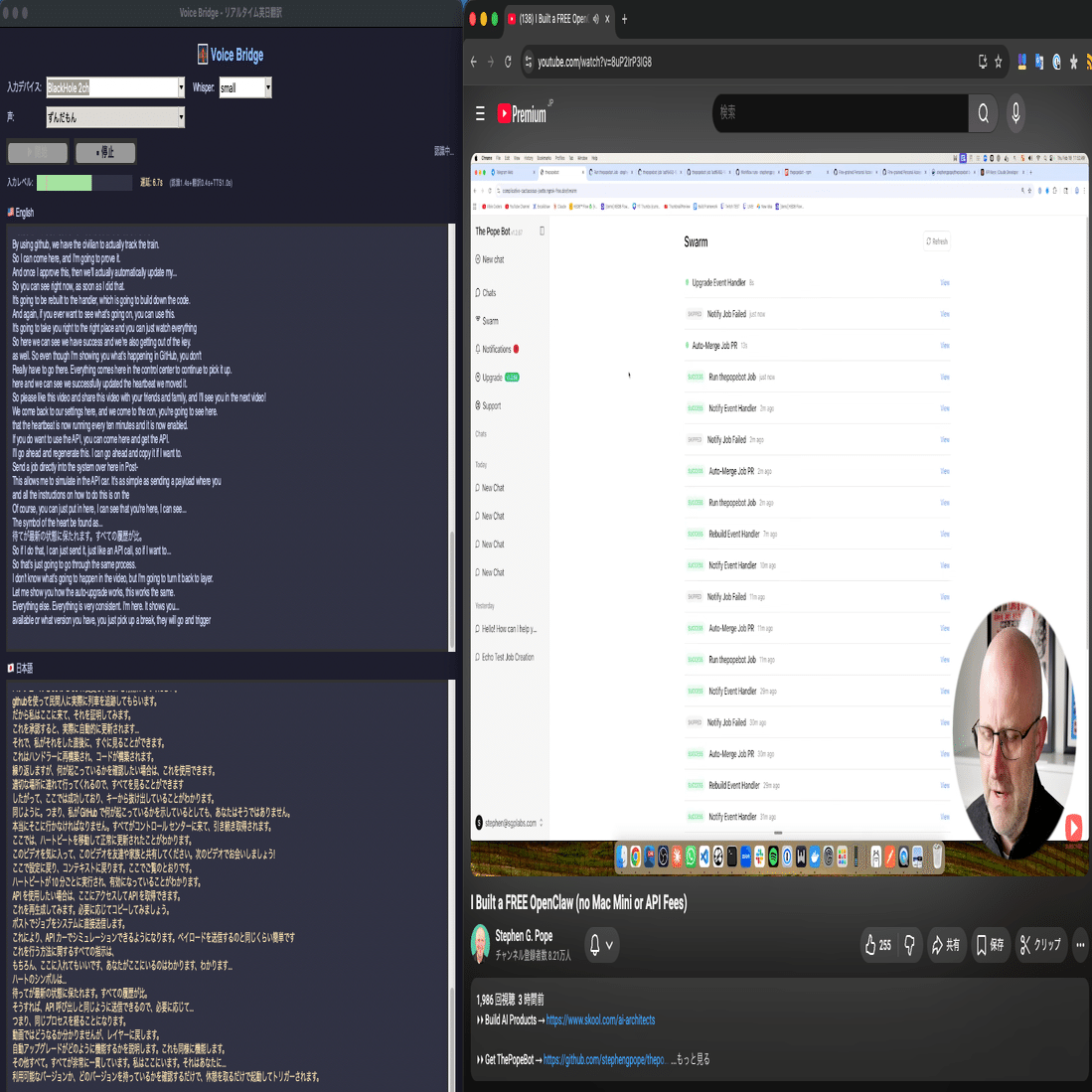Screen dimensions: 1092x1092
Task: Open the YouTube hamburger guide menu
Action: 480,113
